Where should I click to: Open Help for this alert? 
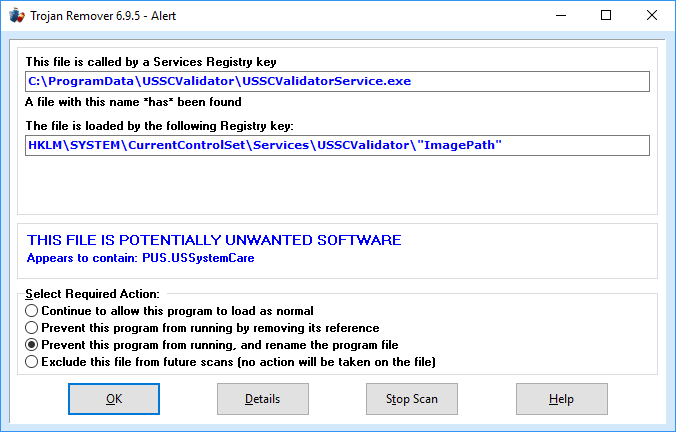tap(561, 399)
